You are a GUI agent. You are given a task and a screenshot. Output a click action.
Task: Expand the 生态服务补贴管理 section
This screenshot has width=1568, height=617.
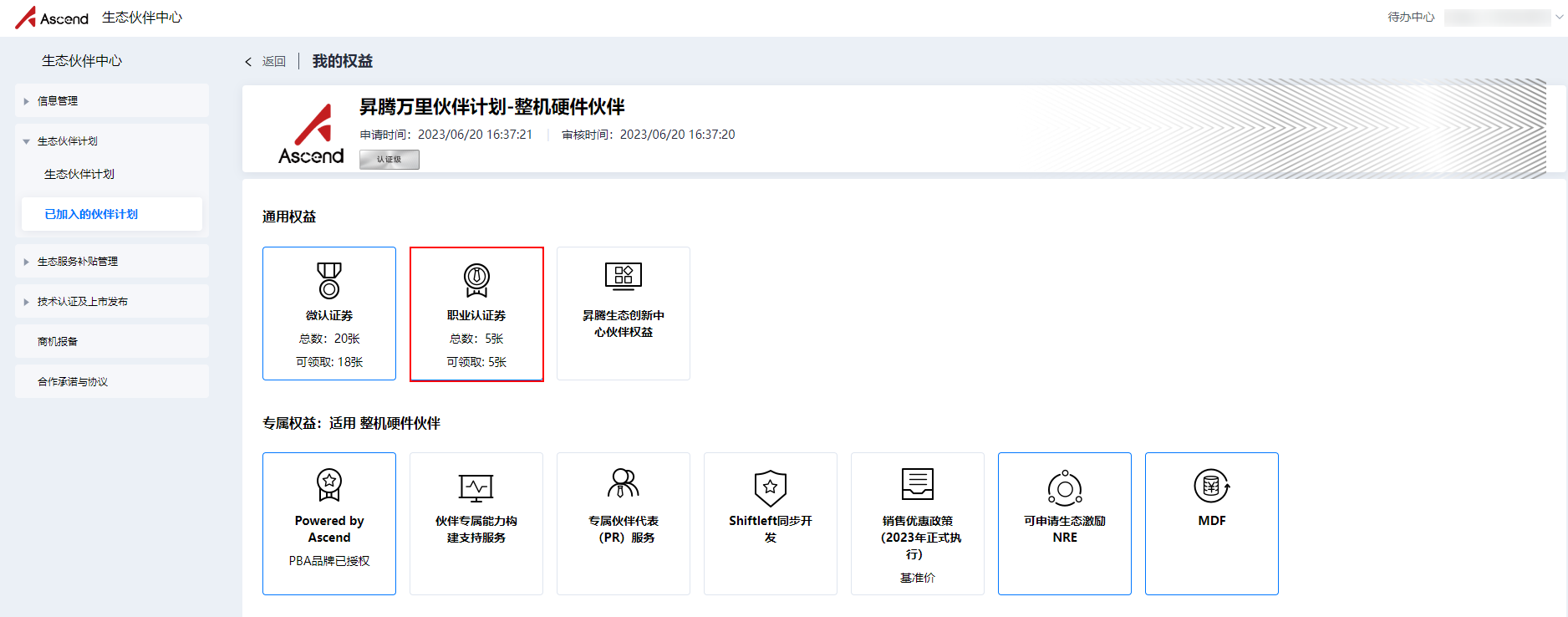(112, 261)
